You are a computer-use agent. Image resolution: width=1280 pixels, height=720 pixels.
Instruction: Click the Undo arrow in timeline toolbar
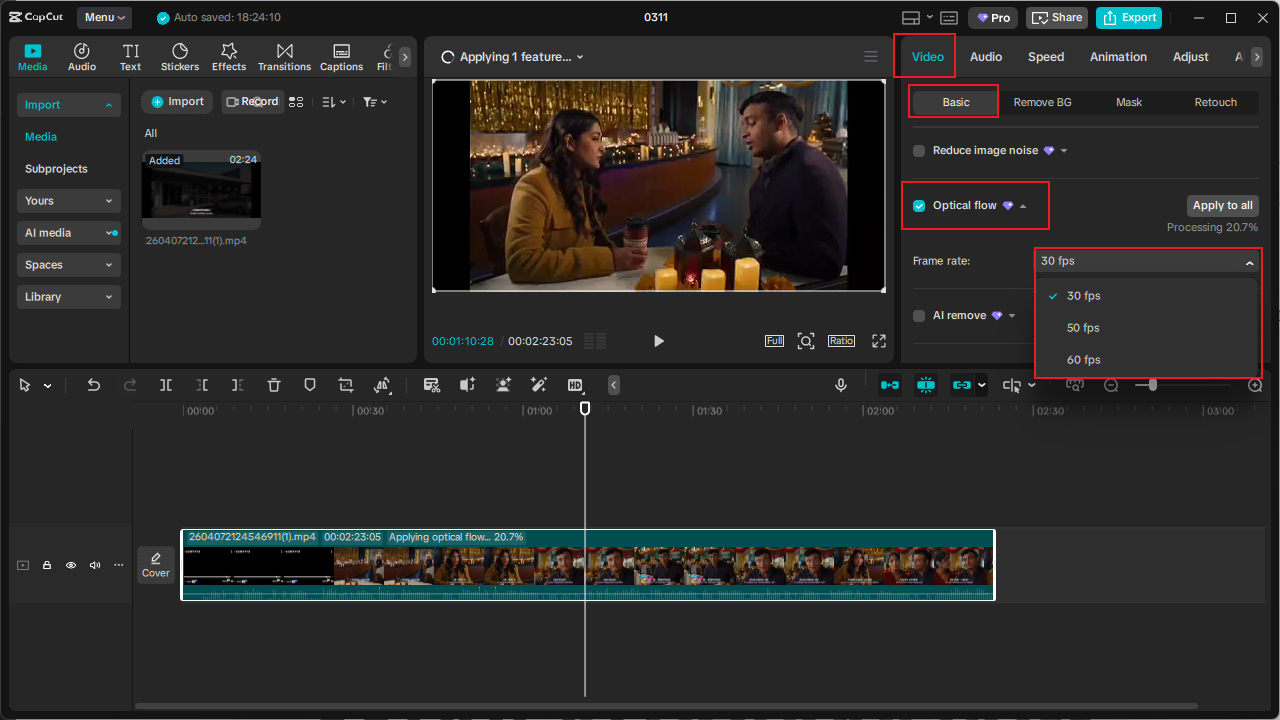tap(94, 385)
